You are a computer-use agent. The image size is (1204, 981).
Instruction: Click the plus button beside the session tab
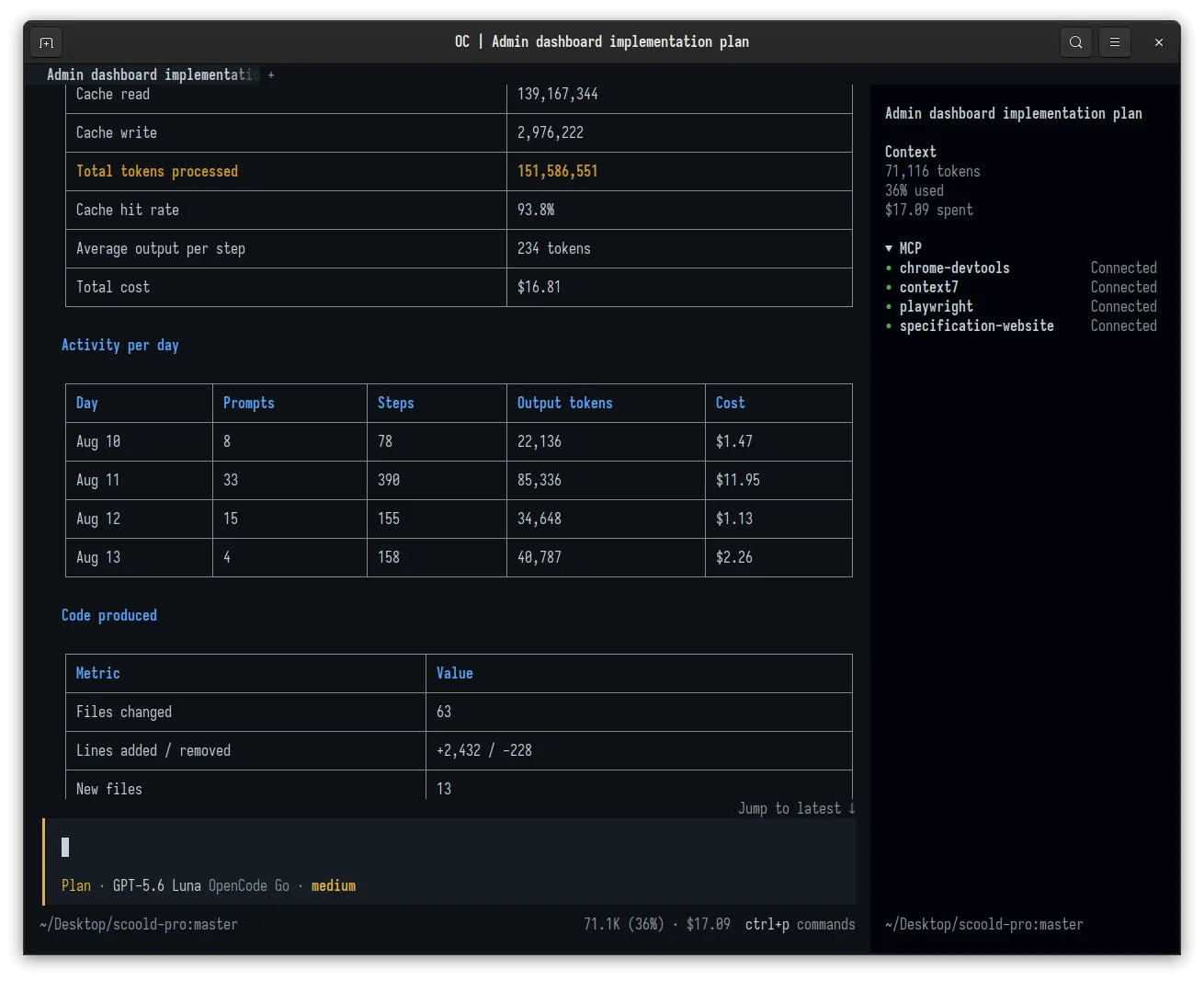(x=271, y=75)
